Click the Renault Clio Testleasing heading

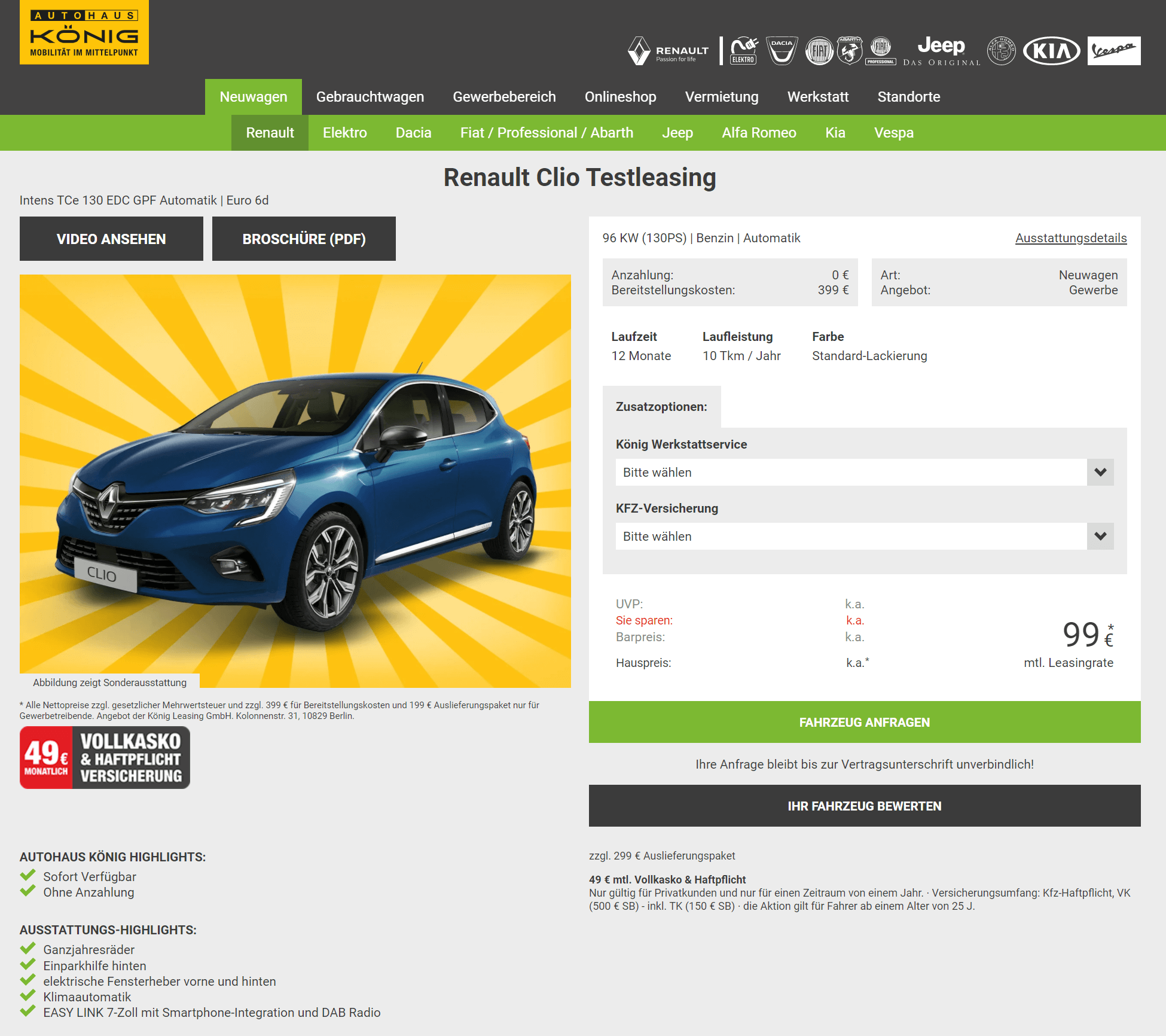tap(580, 178)
